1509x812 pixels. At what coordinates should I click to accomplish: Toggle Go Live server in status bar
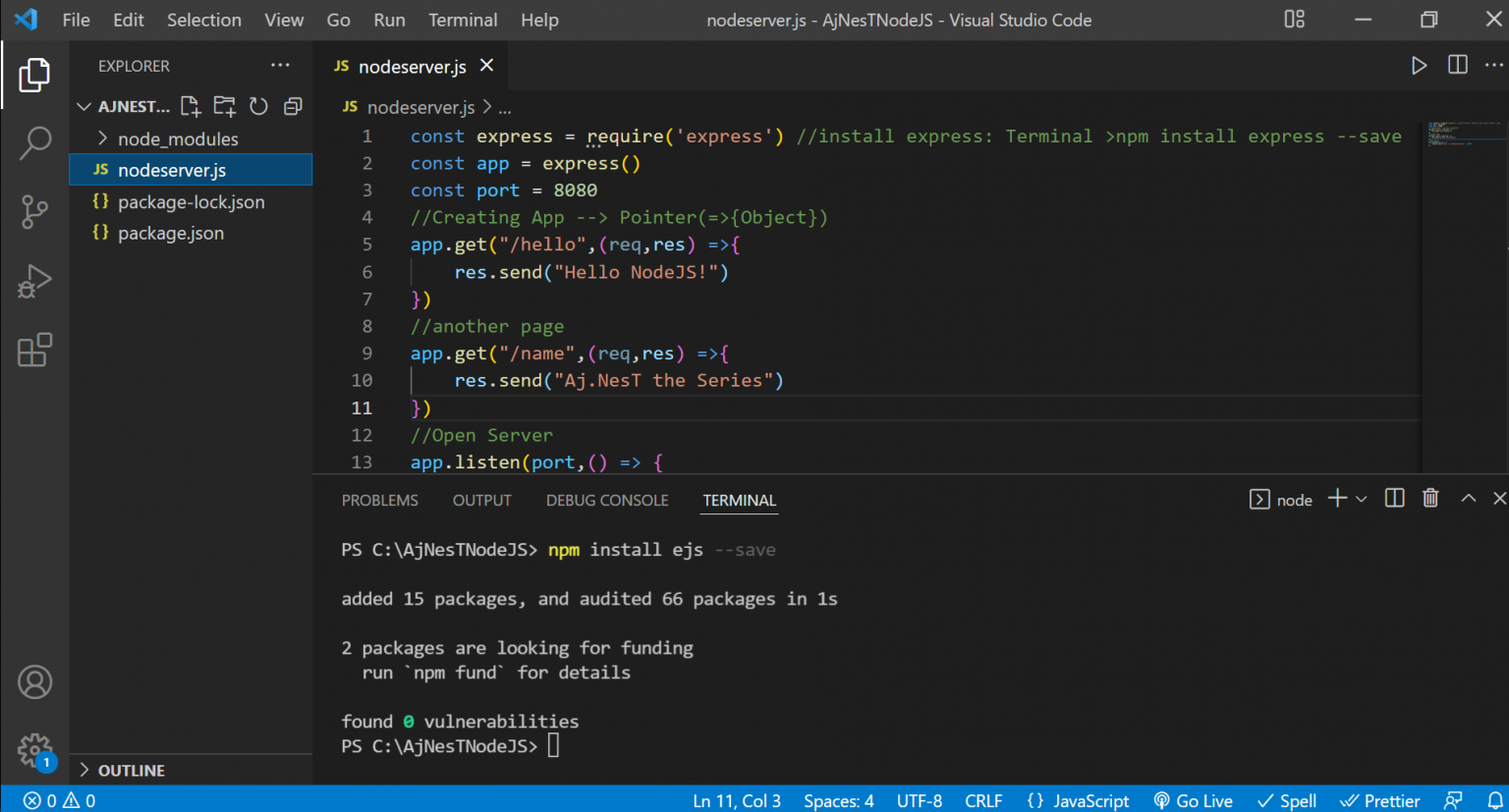click(x=1193, y=800)
